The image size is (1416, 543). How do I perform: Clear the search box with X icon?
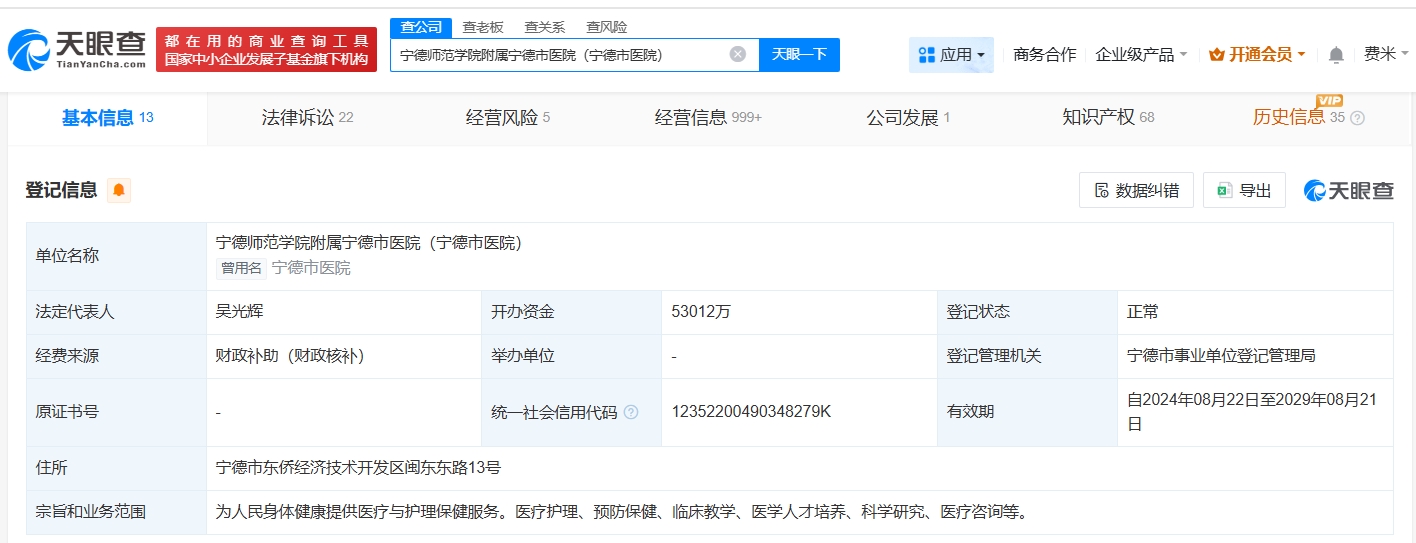738,54
